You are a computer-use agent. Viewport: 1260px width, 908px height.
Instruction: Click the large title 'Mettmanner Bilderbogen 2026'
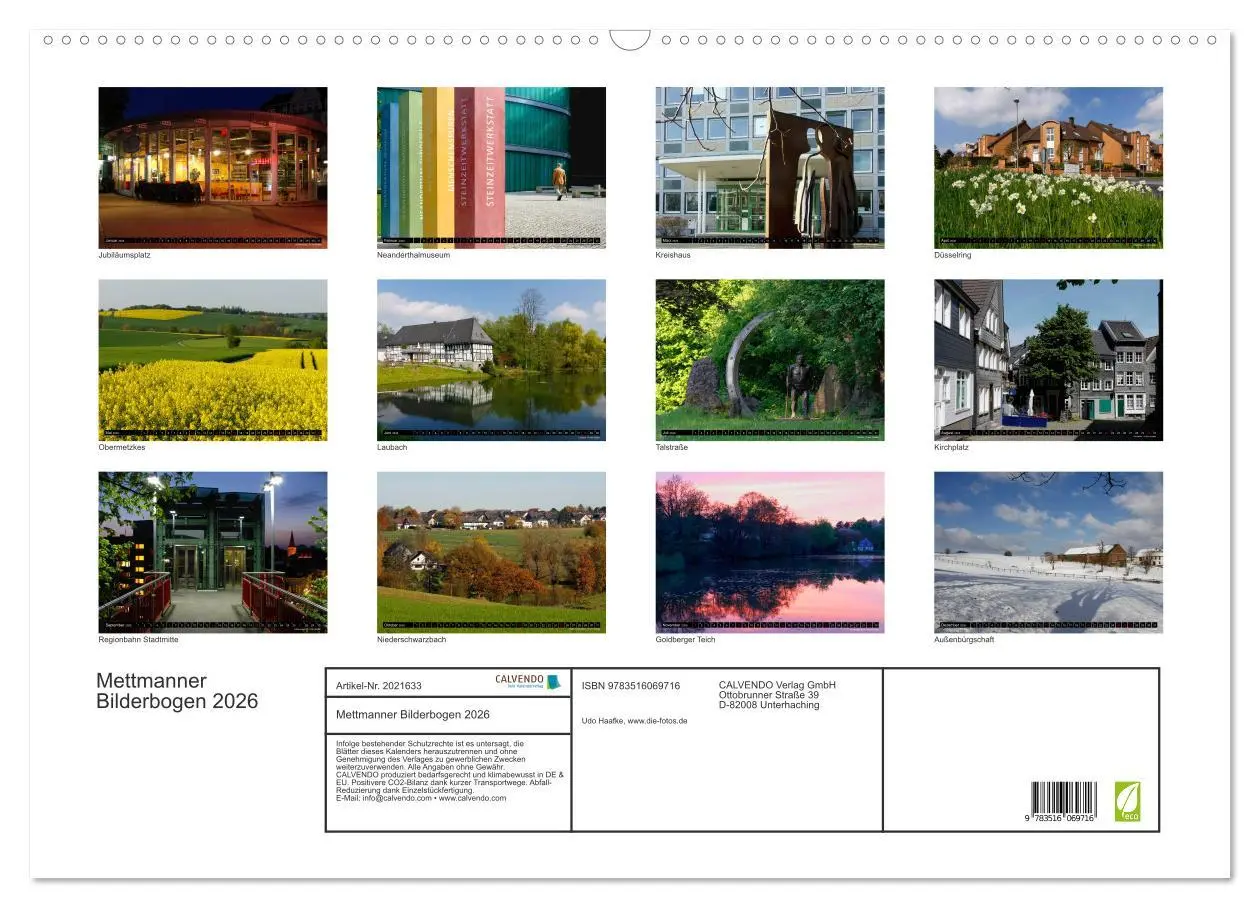177,691
